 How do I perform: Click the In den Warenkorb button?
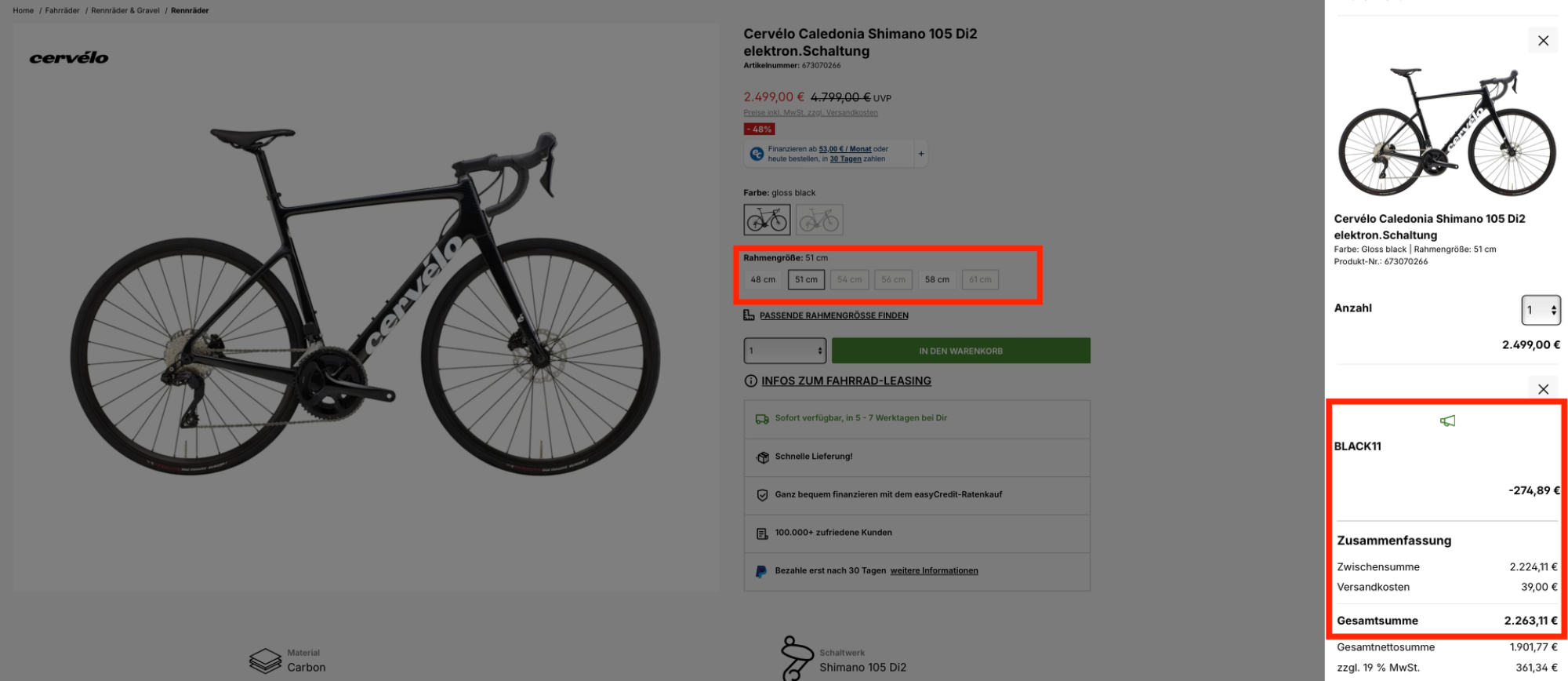[x=960, y=351]
